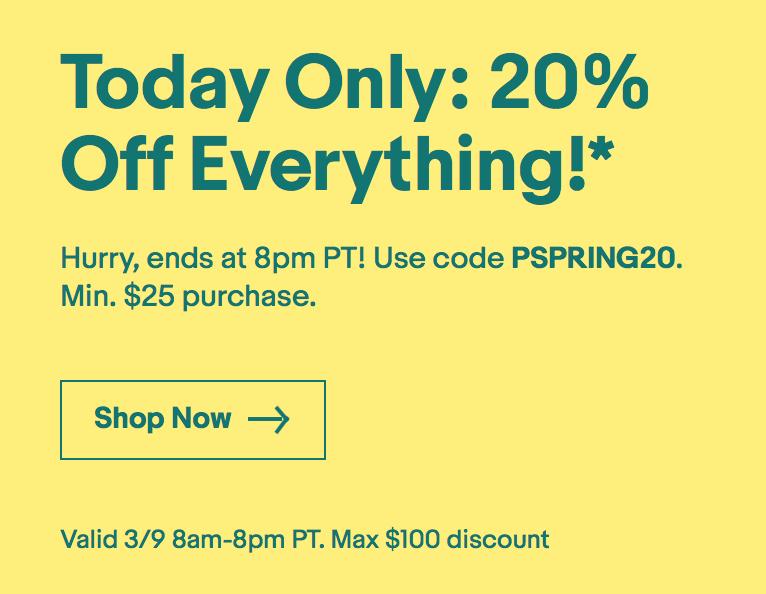
Task: Click the 8am-8pm time range in the fine print
Action: [x=229, y=540]
